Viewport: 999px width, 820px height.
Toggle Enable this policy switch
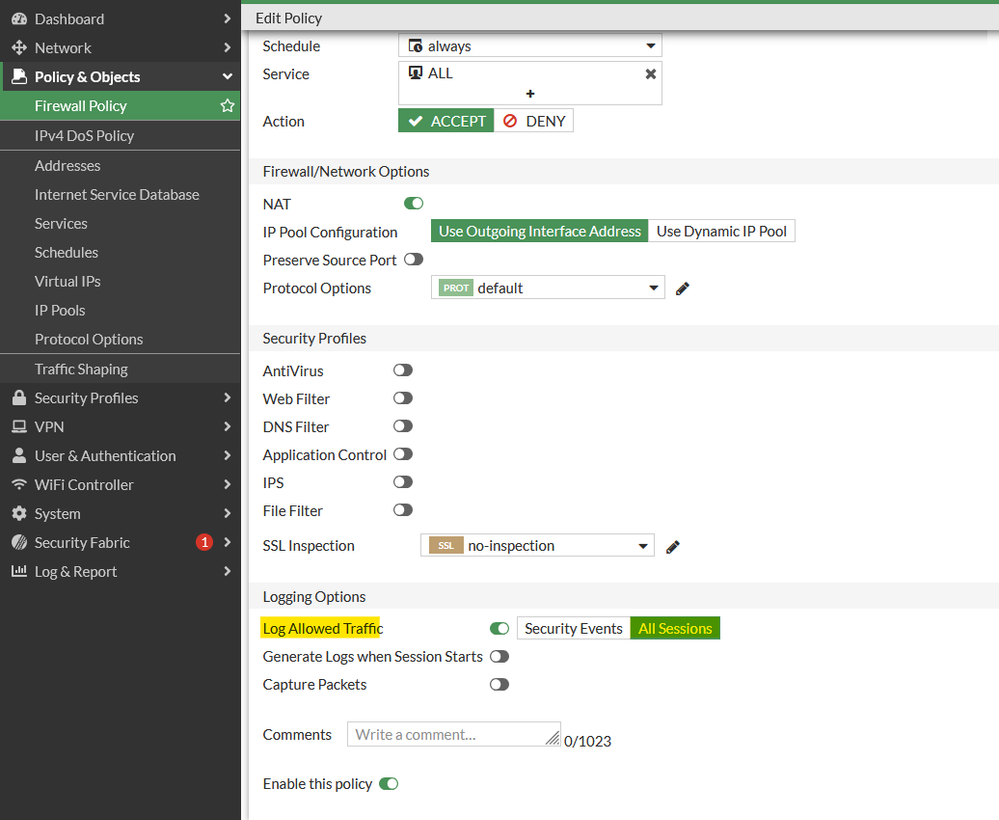[389, 784]
